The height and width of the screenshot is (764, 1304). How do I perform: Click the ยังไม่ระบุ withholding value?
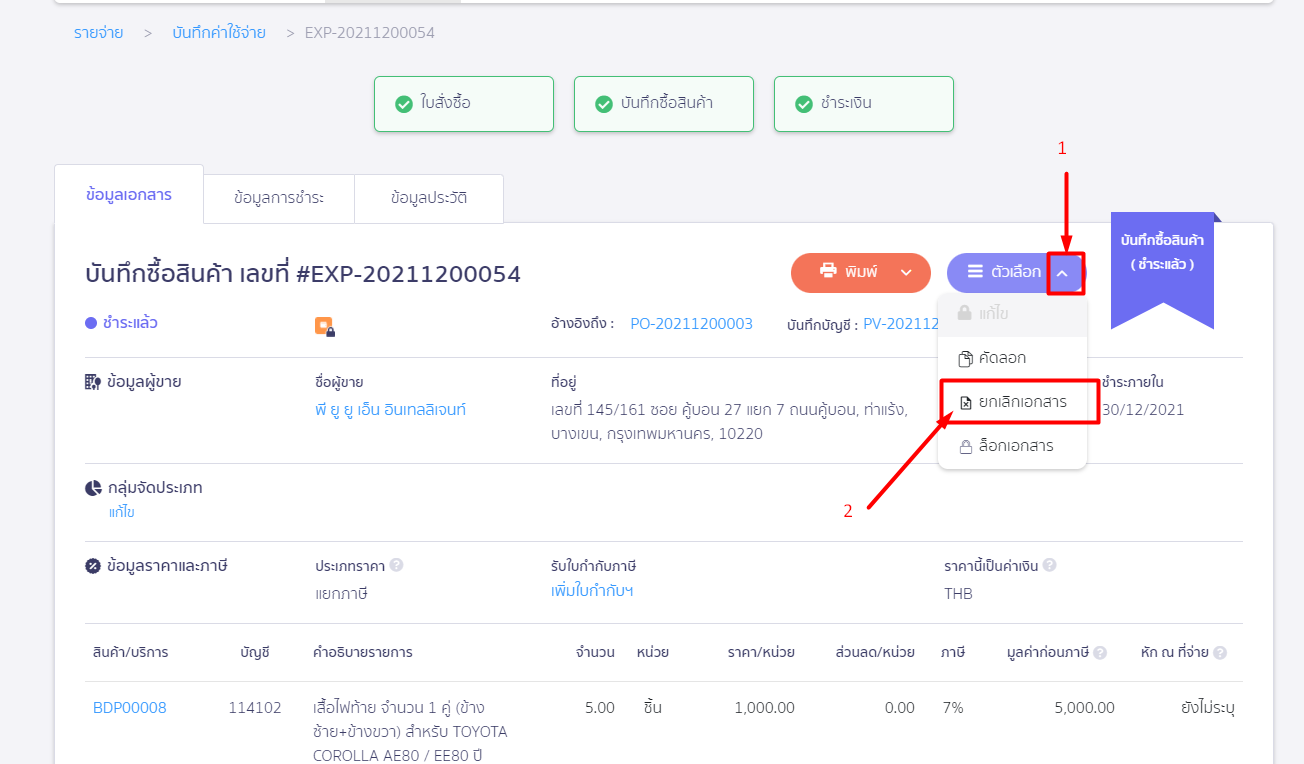pyautogui.click(x=1208, y=708)
